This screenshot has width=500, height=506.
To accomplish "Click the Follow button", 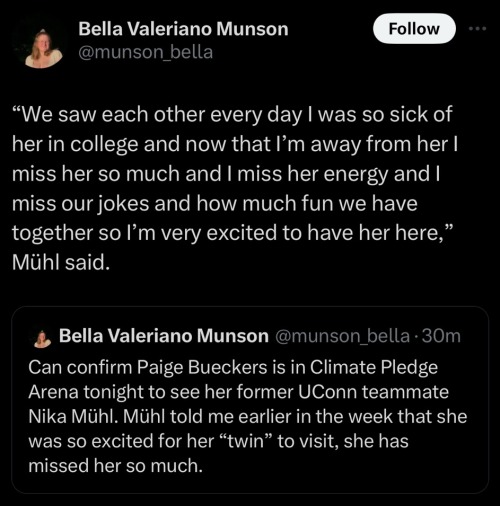I will [x=414, y=29].
